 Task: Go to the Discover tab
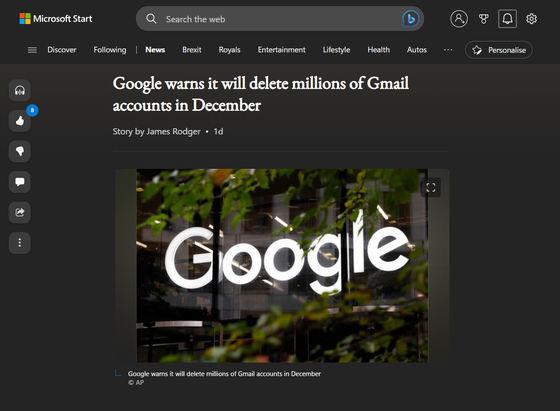pyautogui.click(x=62, y=50)
